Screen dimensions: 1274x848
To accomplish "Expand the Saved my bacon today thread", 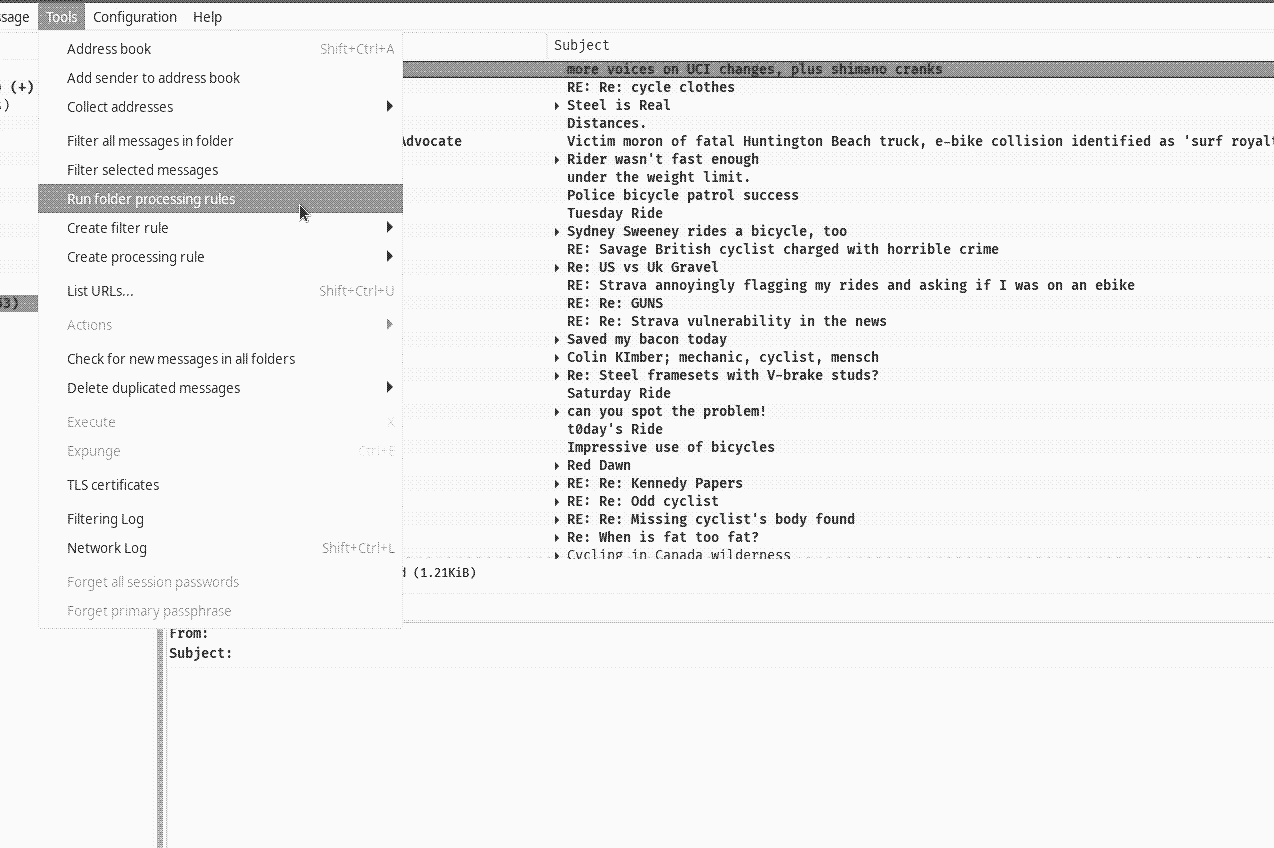I will click(557, 339).
